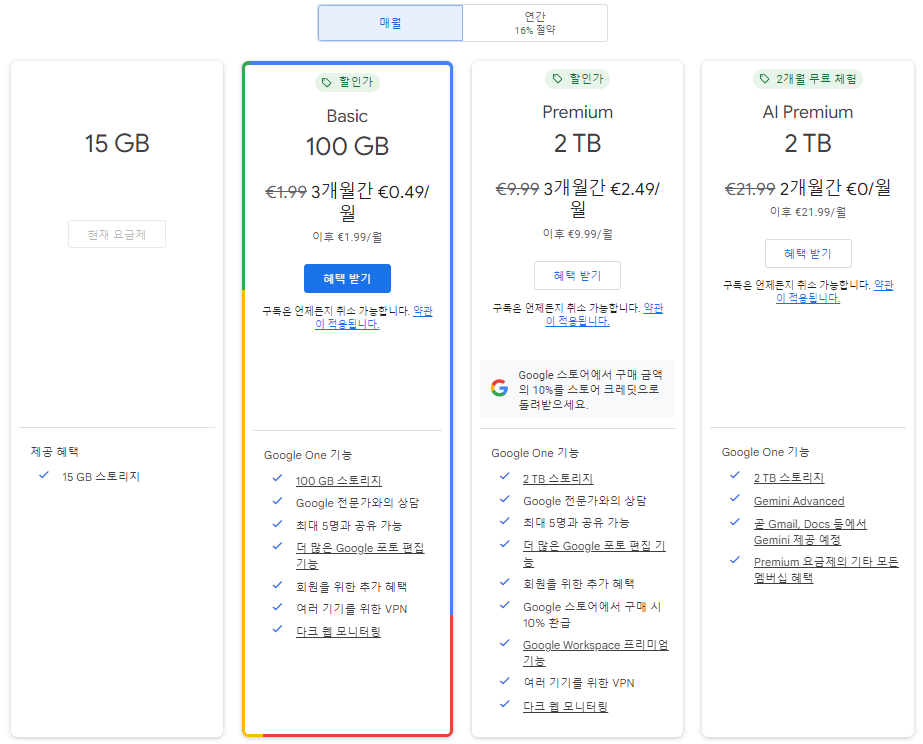Switch to the 매월 monthly billing tab
This screenshot has width=923, height=744.
pos(390,23)
